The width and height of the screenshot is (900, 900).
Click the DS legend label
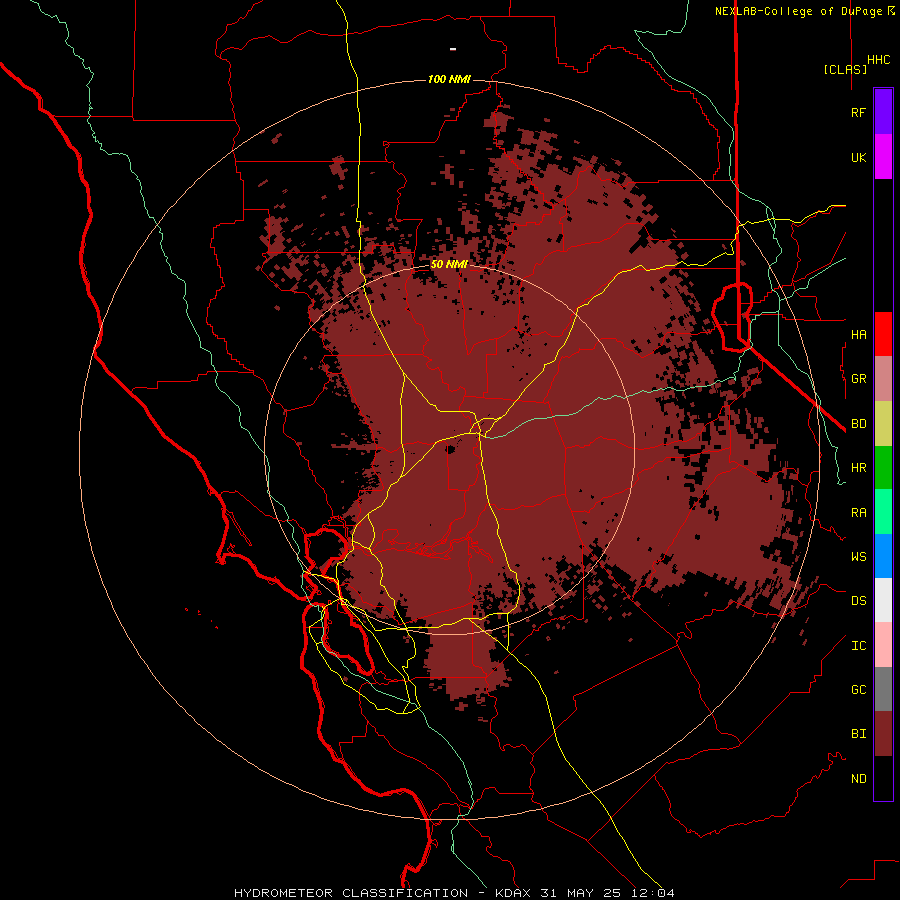click(858, 601)
